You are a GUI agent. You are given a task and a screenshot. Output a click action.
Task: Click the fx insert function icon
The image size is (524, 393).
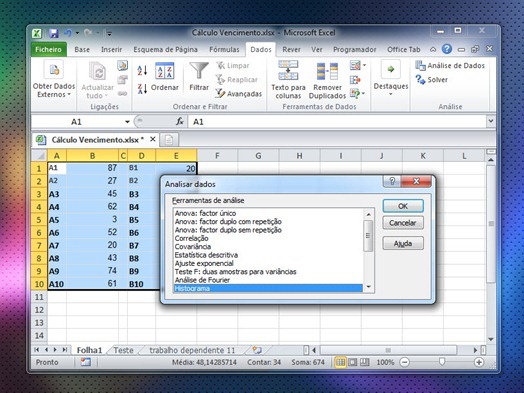click(x=180, y=122)
